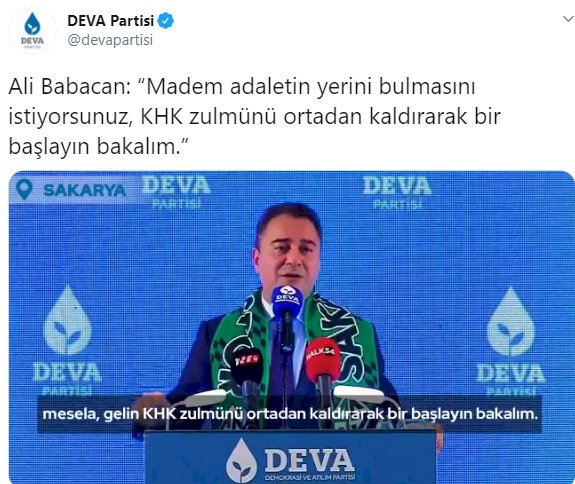Click the video subtitle caption bar

290,414
